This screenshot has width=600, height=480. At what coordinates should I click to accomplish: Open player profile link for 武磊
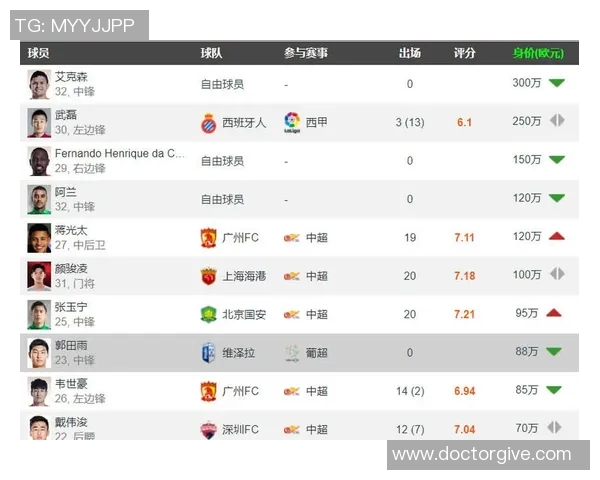(65, 115)
